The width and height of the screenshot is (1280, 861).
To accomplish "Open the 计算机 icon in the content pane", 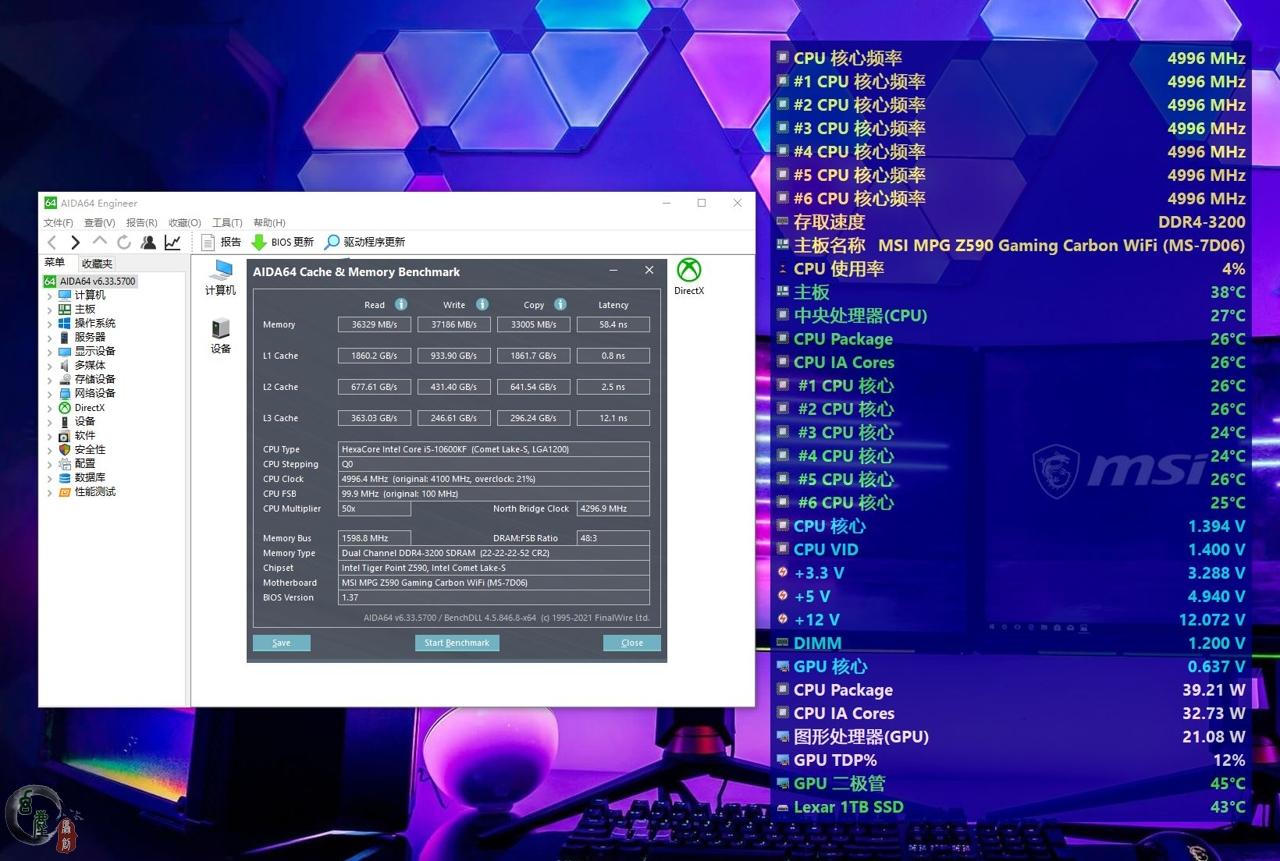I will [220, 277].
